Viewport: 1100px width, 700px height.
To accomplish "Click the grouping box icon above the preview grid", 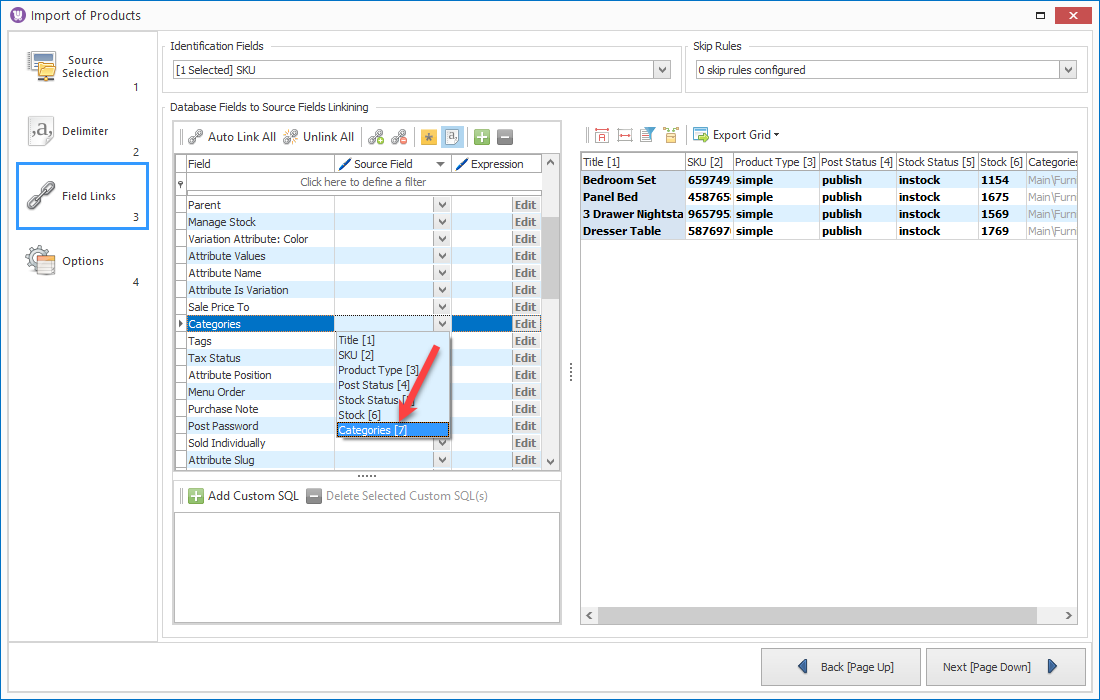I will [671, 135].
